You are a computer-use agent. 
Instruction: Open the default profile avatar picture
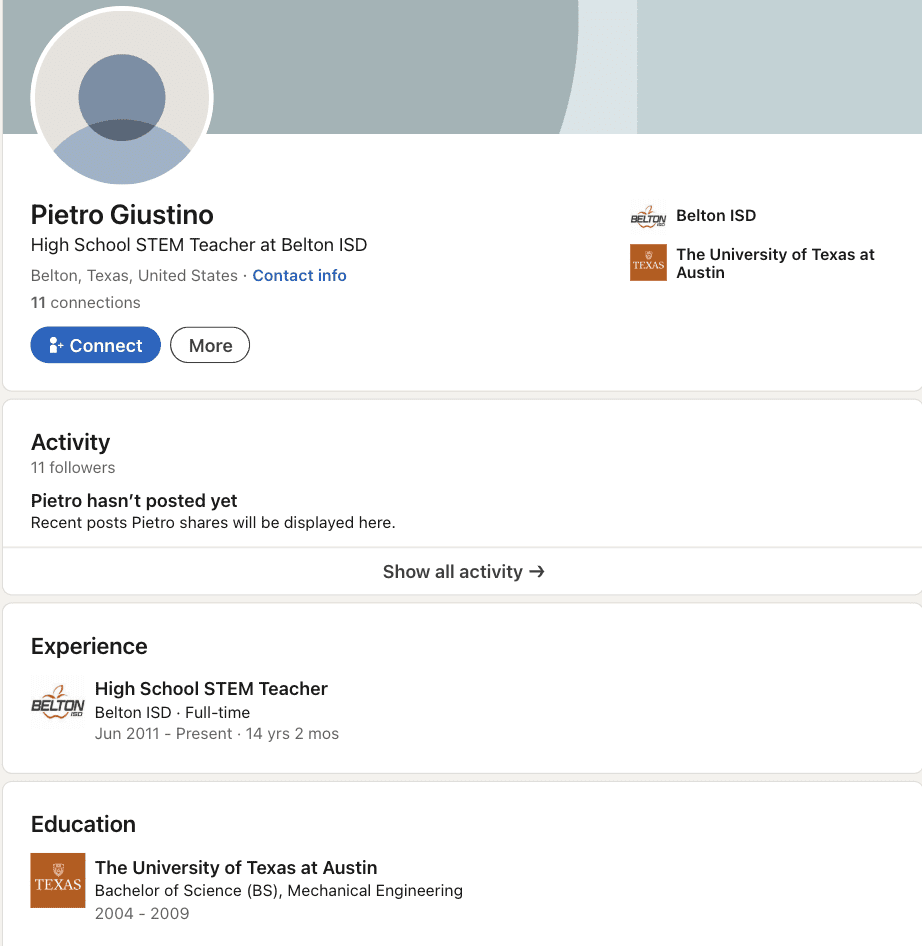pos(122,97)
